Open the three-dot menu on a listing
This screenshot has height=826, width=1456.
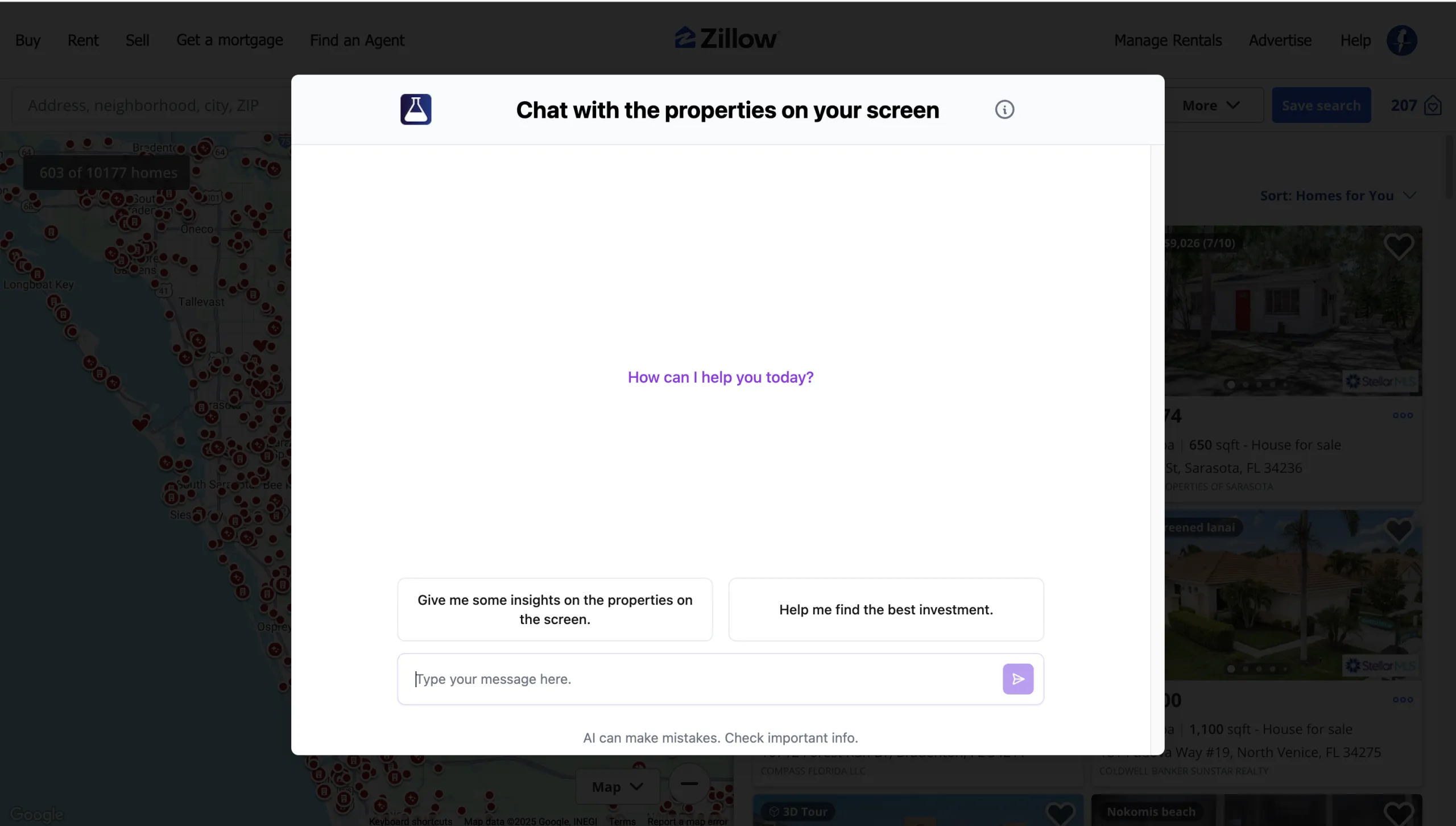(1403, 416)
